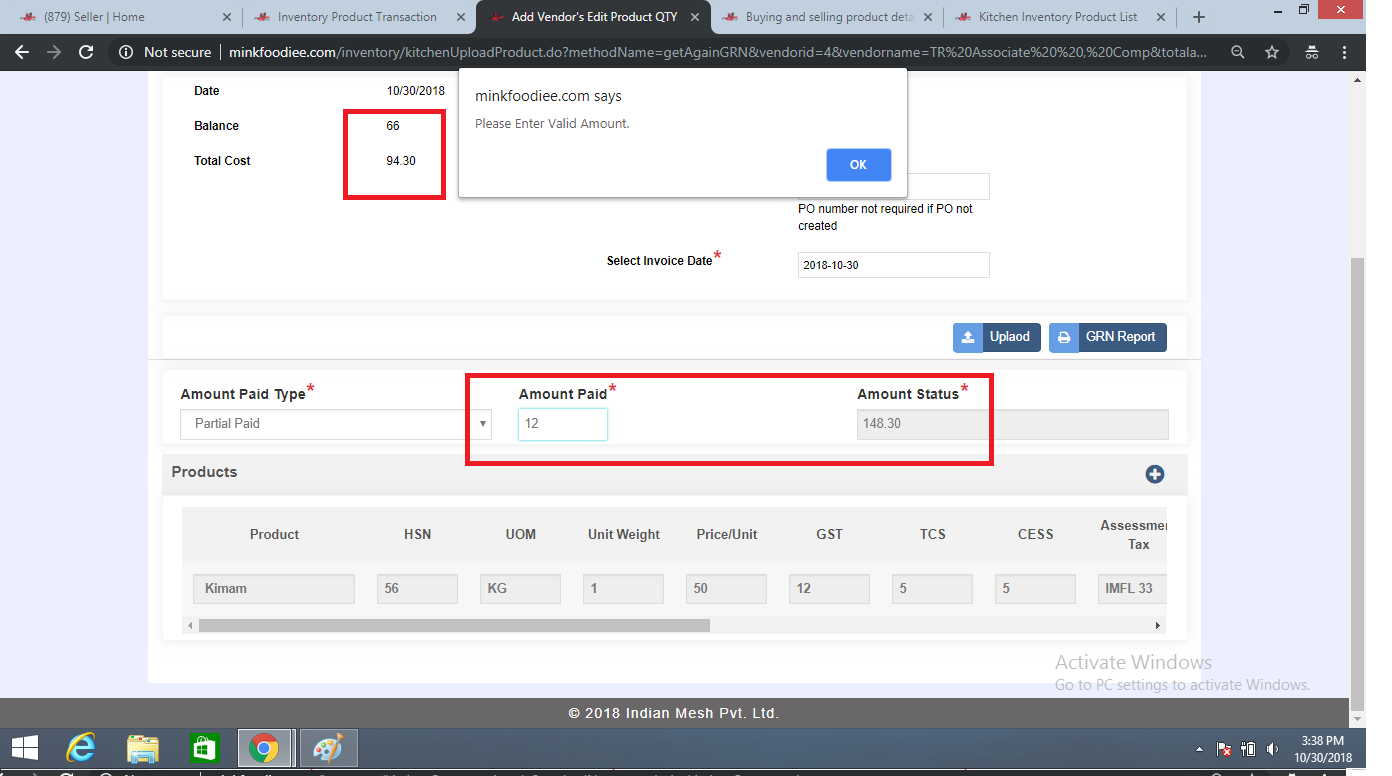Click the Product field showing Kimam
Viewport: 1392px width, 776px height.
[274, 589]
